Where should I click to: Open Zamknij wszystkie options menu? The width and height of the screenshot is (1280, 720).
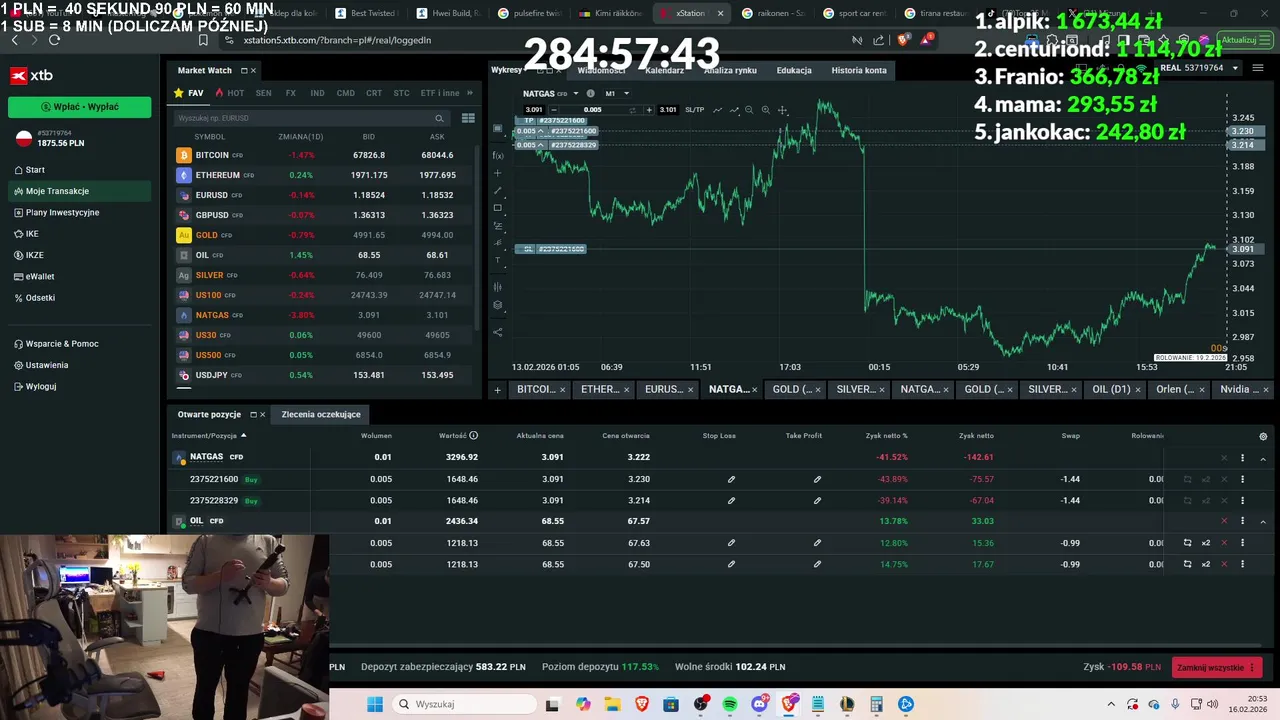point(1252,667)
